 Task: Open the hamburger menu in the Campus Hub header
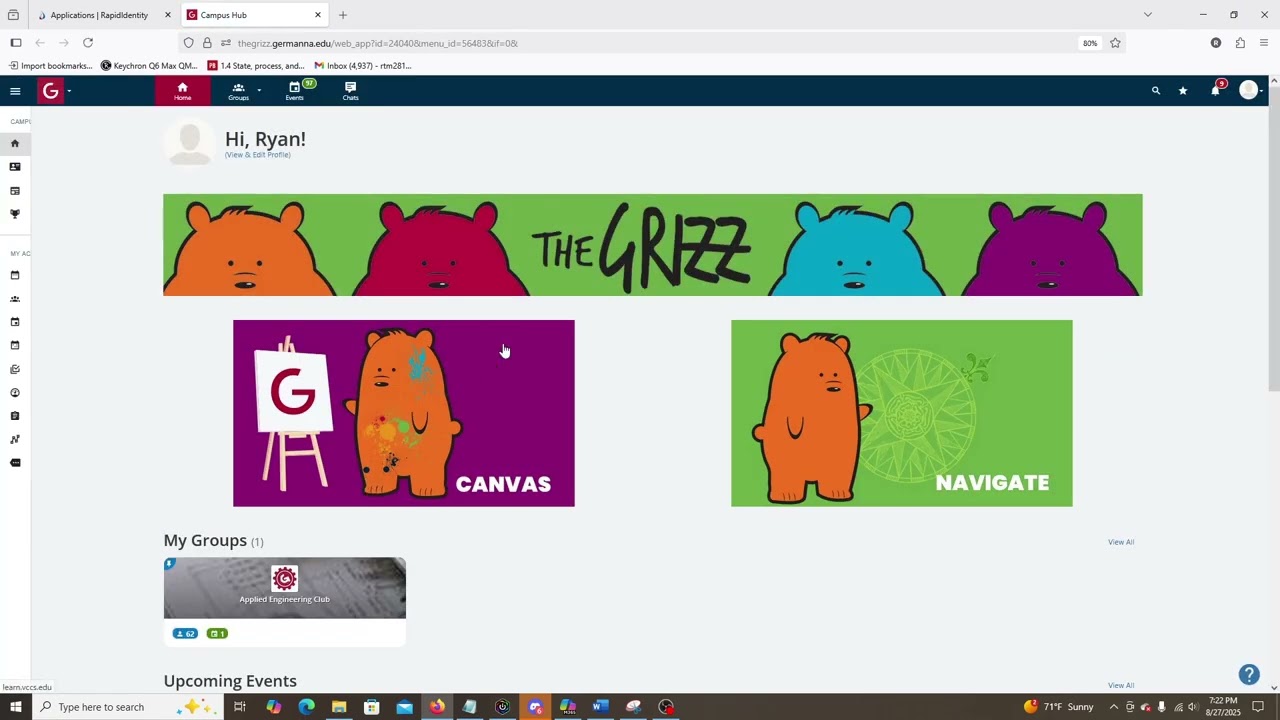tap(15, 91)
